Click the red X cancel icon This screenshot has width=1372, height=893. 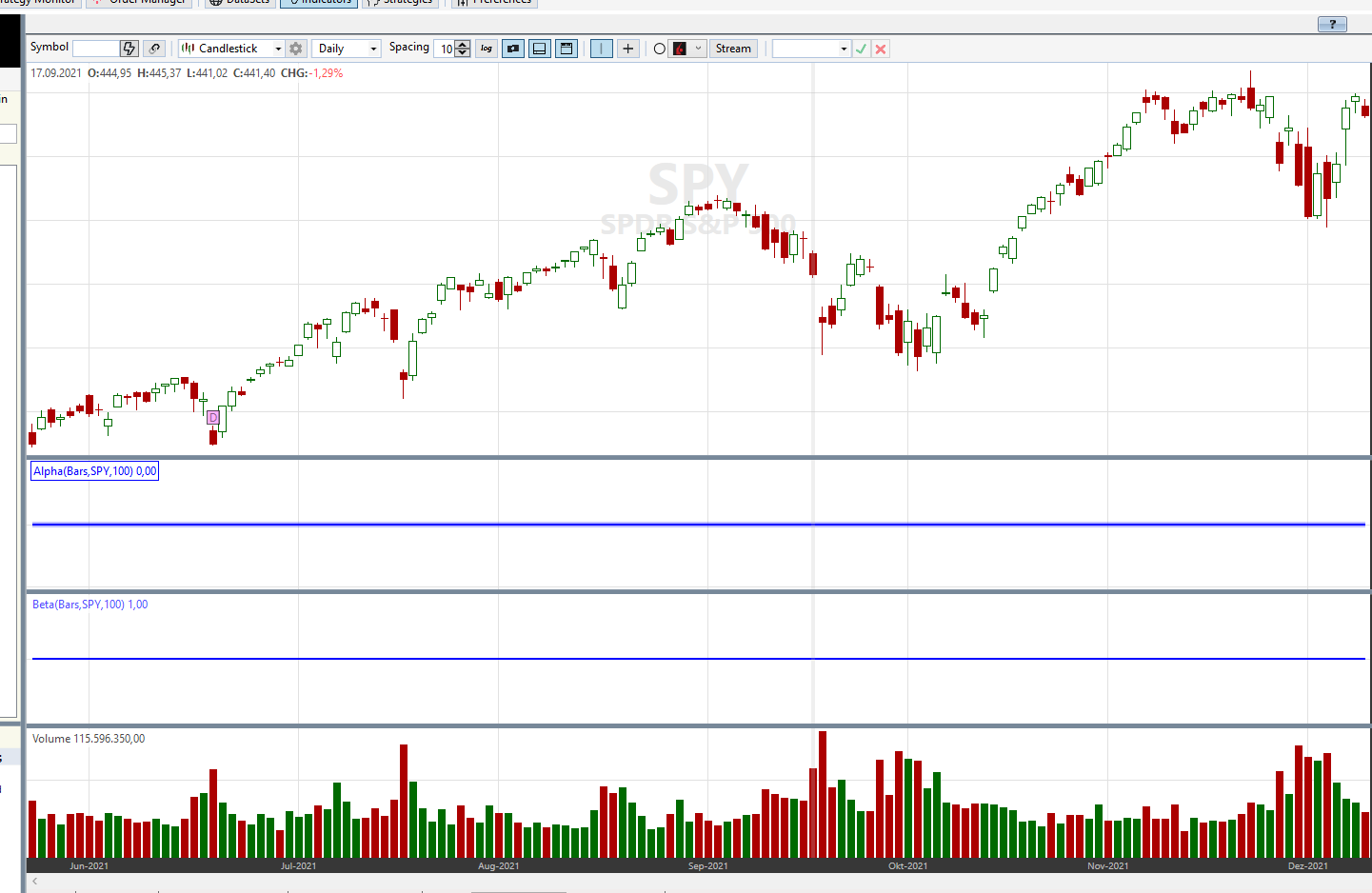coord(881,49)
